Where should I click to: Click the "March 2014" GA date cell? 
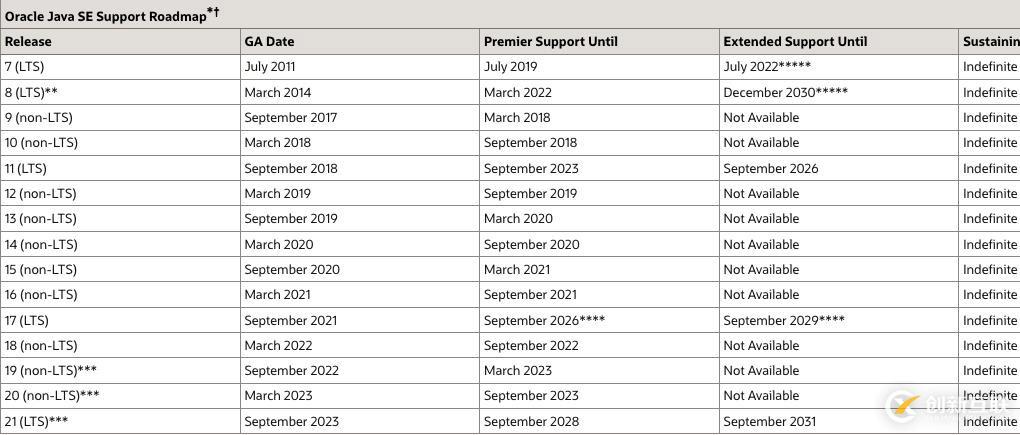tap(277, 92)
